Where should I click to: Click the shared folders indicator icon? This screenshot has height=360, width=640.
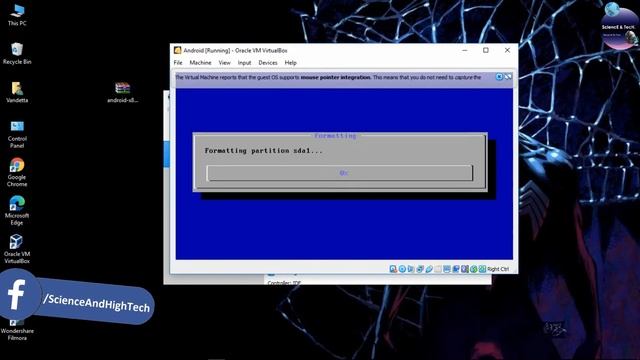(x=438, y=269)
